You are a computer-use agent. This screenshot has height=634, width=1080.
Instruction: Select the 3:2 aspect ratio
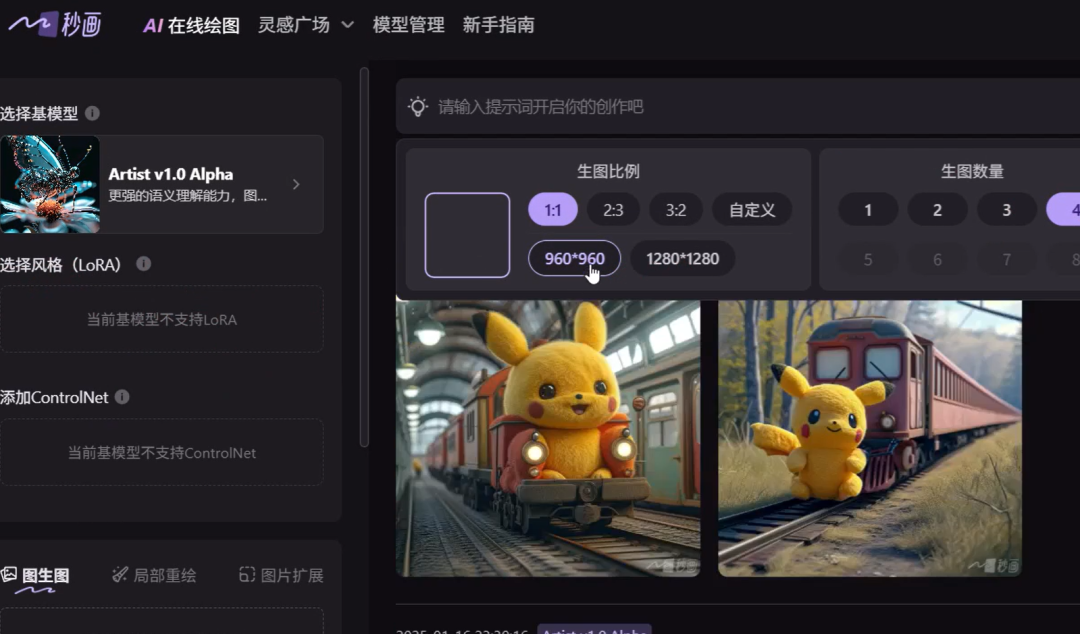[676, 209]
